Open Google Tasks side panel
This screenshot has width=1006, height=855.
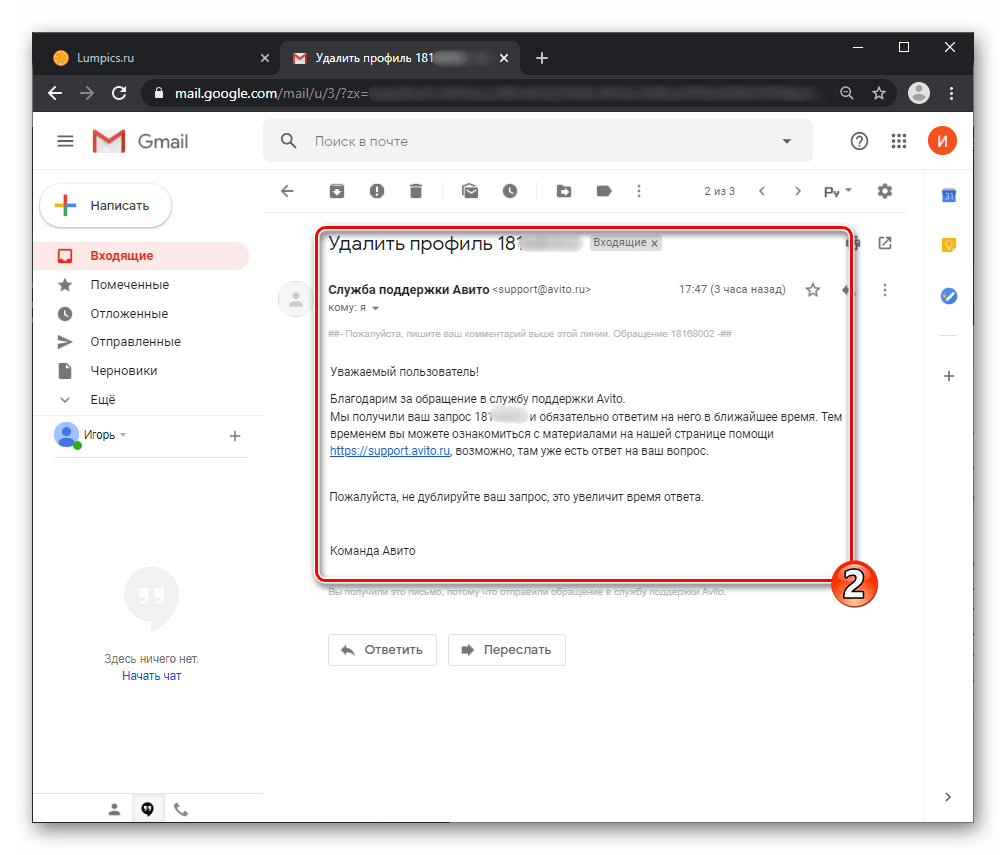tap(949, 296)
